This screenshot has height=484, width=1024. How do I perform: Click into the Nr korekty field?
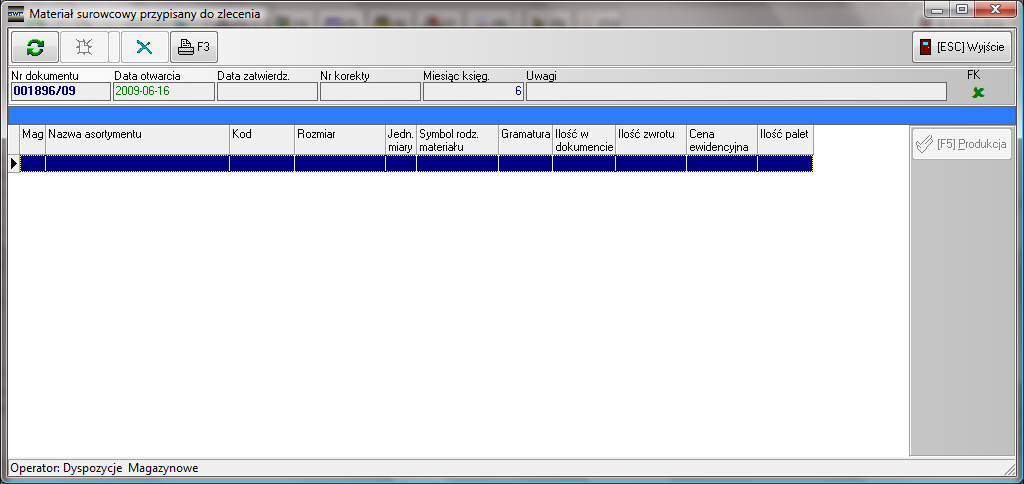(x=369, y=92)
